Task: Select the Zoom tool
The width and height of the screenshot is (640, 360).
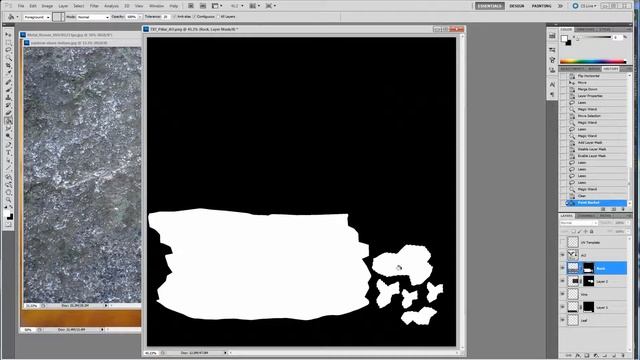Action: [9, 200]
